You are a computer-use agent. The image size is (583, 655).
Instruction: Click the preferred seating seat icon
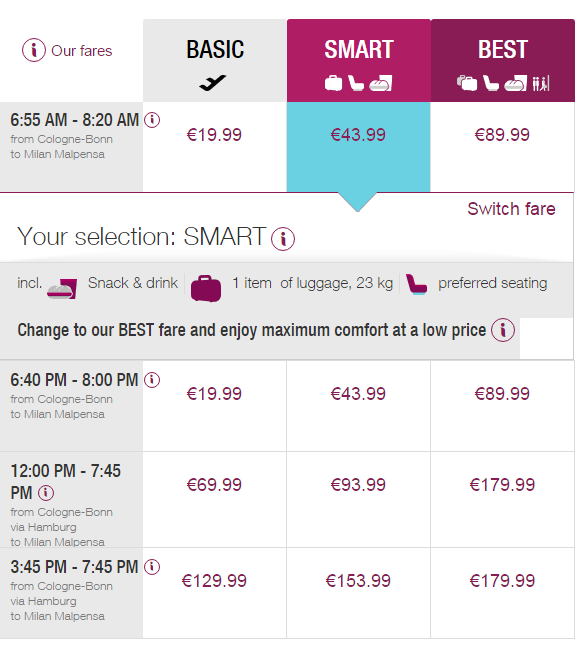(x=416, y=284)
